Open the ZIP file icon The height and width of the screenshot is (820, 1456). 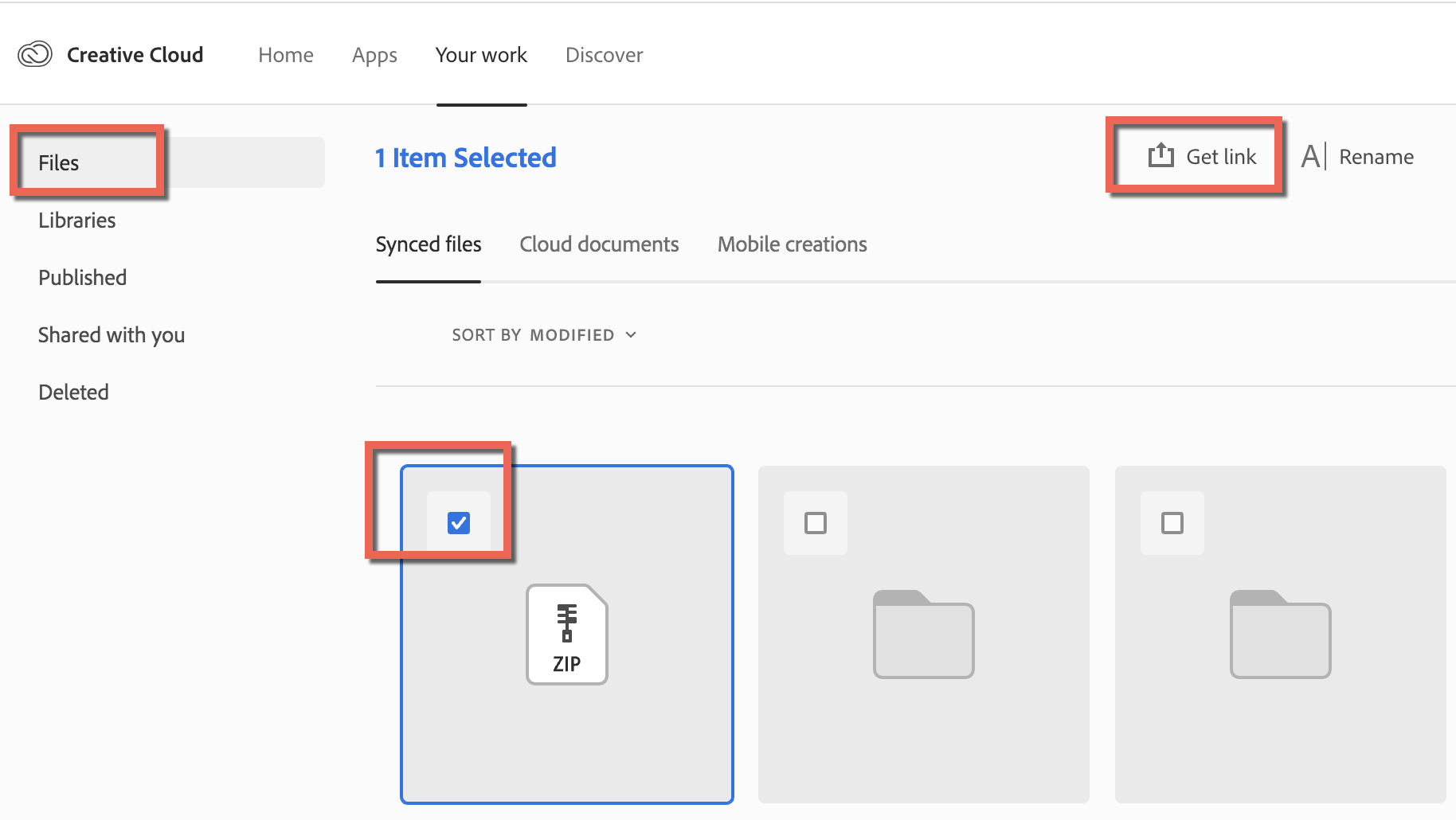(x=566, y=635)
